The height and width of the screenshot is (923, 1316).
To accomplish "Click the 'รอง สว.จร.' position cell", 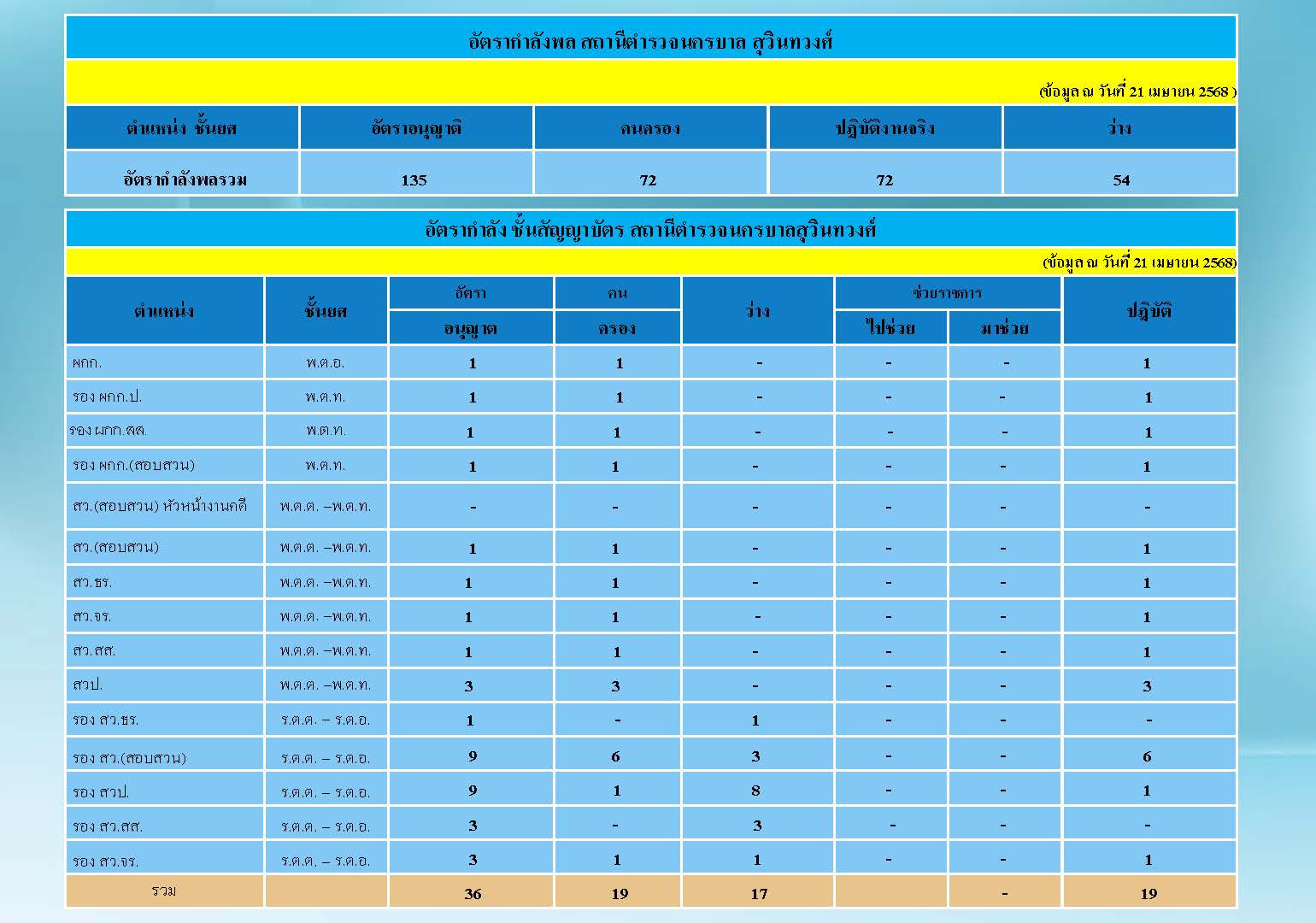I will coord(106,861).
